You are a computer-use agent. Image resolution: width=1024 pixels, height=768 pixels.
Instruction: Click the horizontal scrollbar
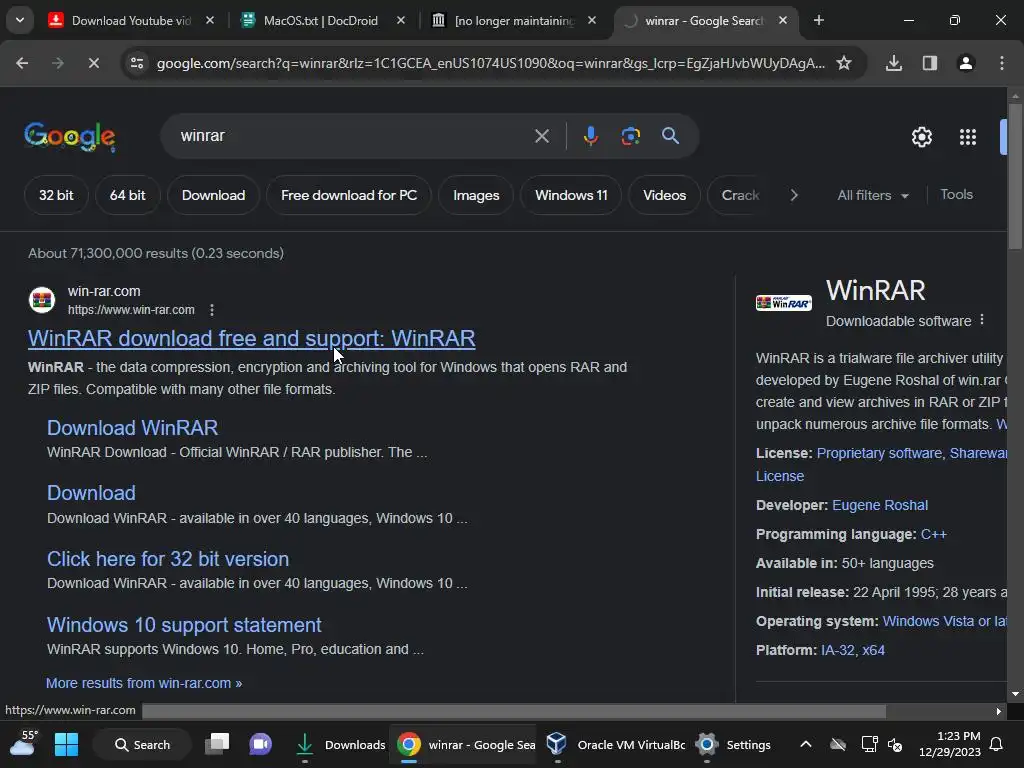point(514,711)
